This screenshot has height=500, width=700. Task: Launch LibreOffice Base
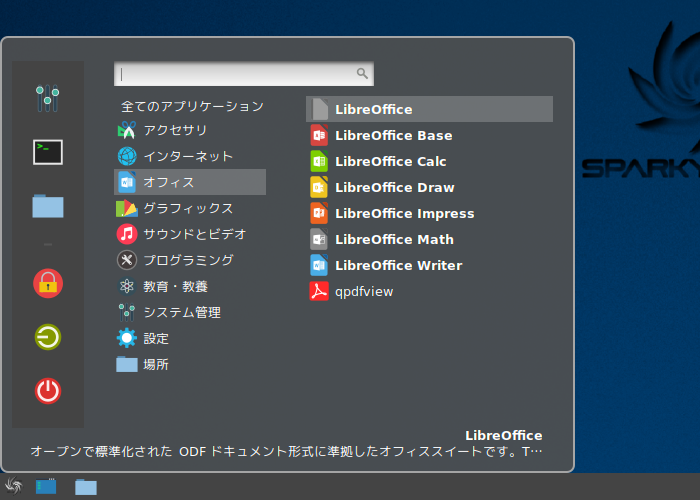pyautogui.click(x=429, y=135)
